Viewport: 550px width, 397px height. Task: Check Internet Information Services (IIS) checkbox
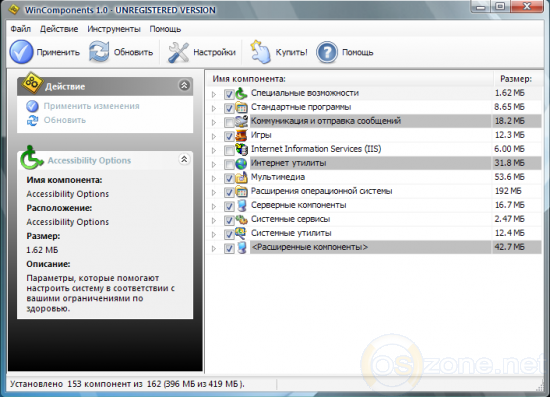coord(229,150)
